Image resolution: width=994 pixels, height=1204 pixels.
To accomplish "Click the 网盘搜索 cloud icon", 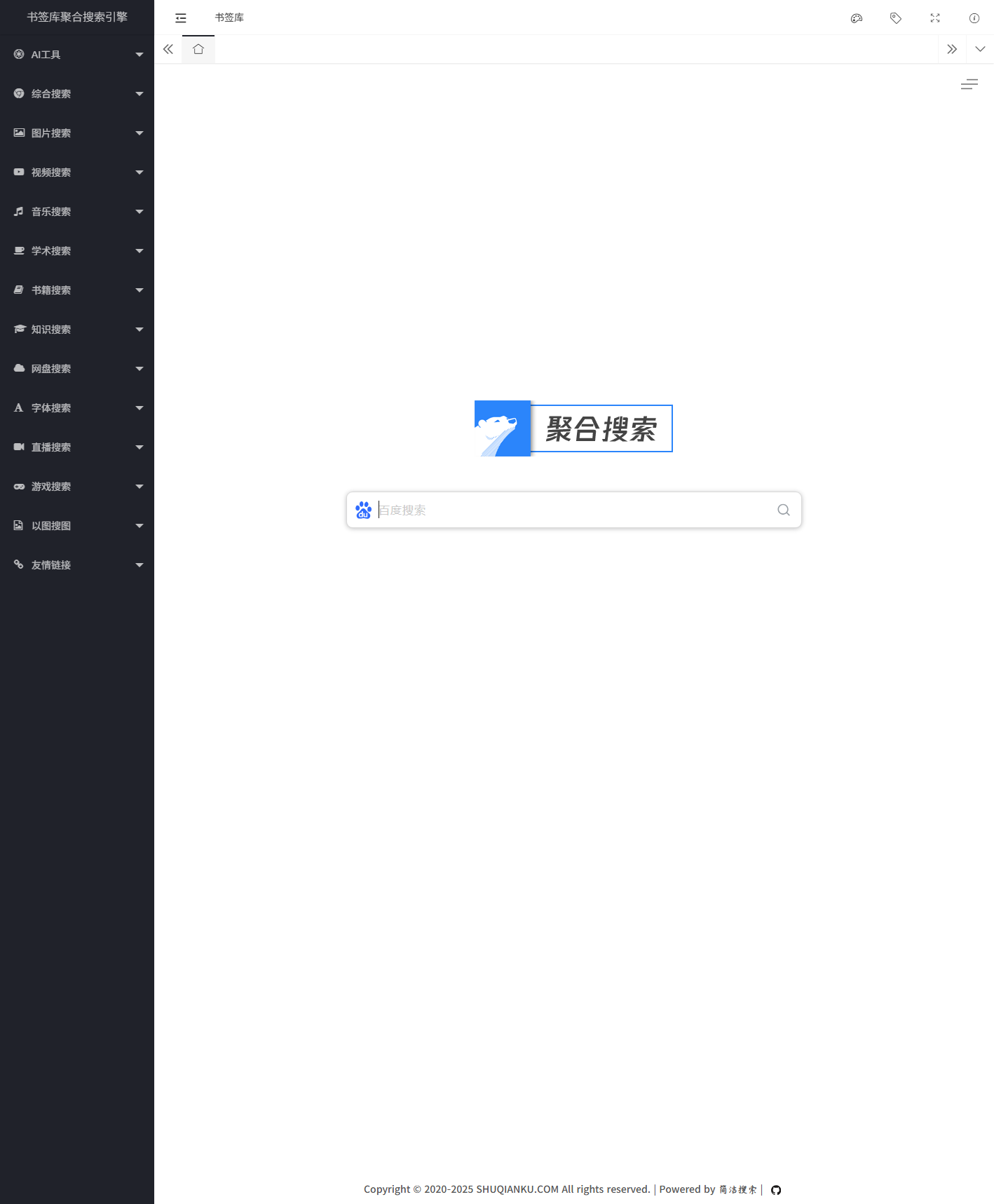I will [19, 368].
